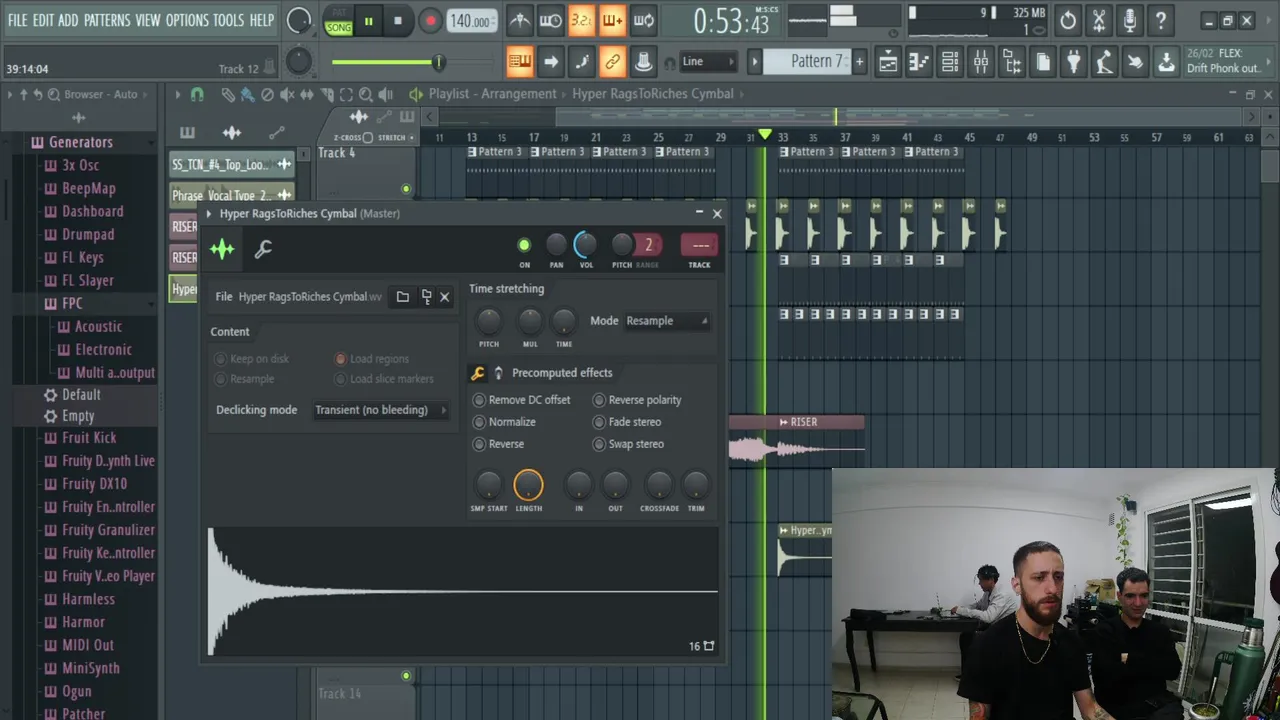Click the stop button
This screenshot has height=720, width=1280.
[x=398, y=21]
